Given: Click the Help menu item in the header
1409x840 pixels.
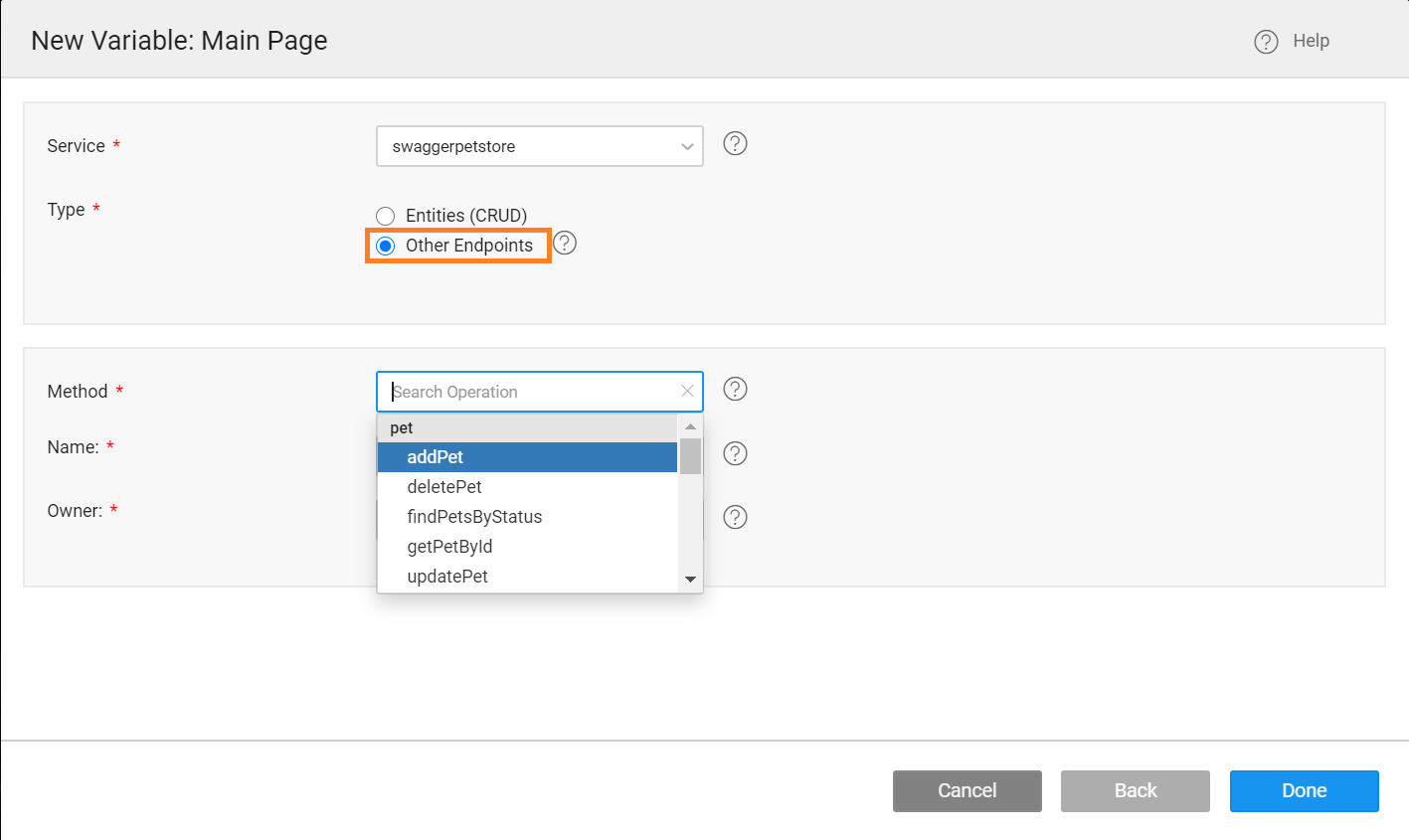Looking at the screenshot, I should click(x=1312, y=41).
